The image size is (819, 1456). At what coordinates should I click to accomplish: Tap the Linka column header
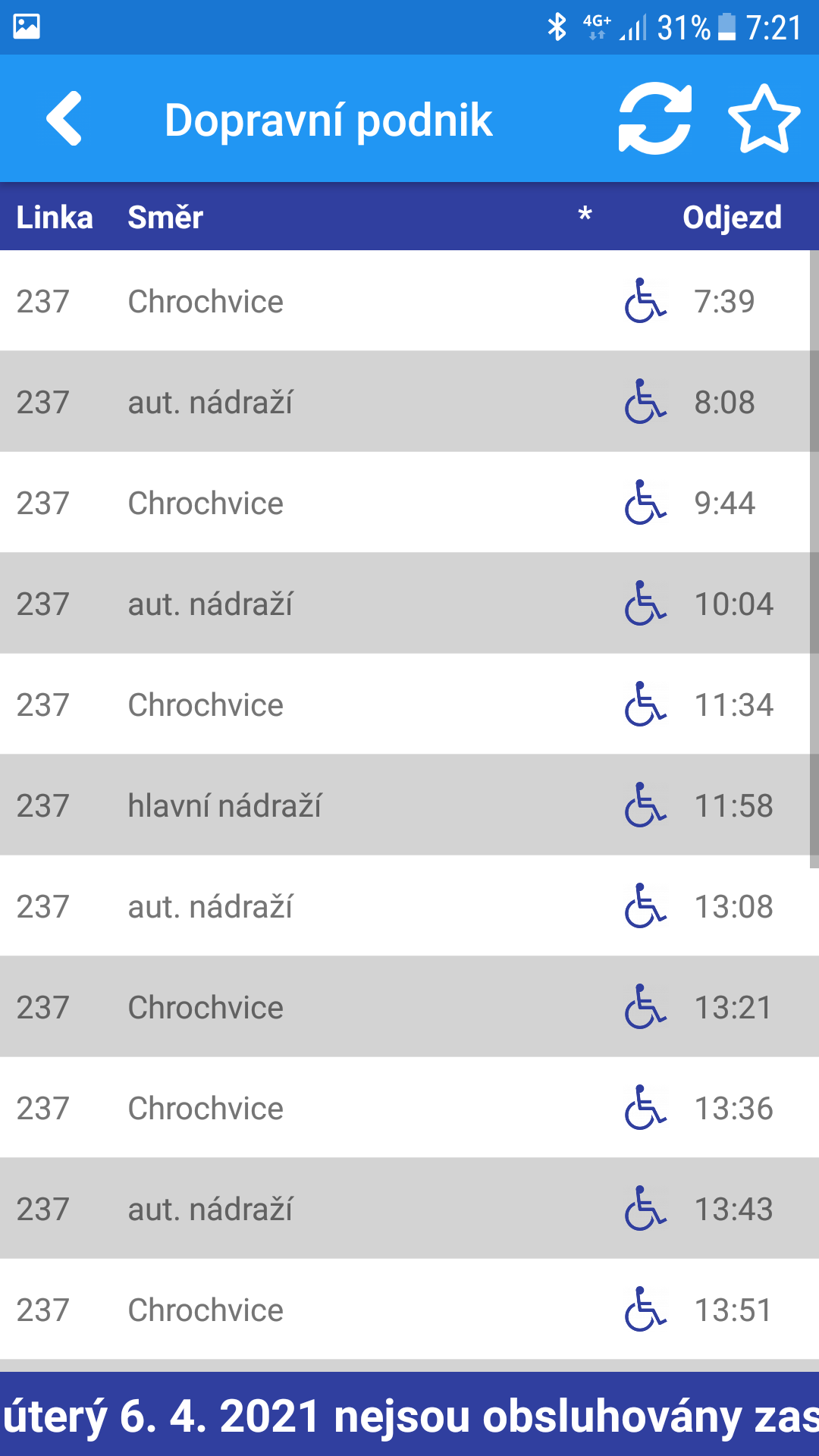pyautogui.click(x=55, y=218)
